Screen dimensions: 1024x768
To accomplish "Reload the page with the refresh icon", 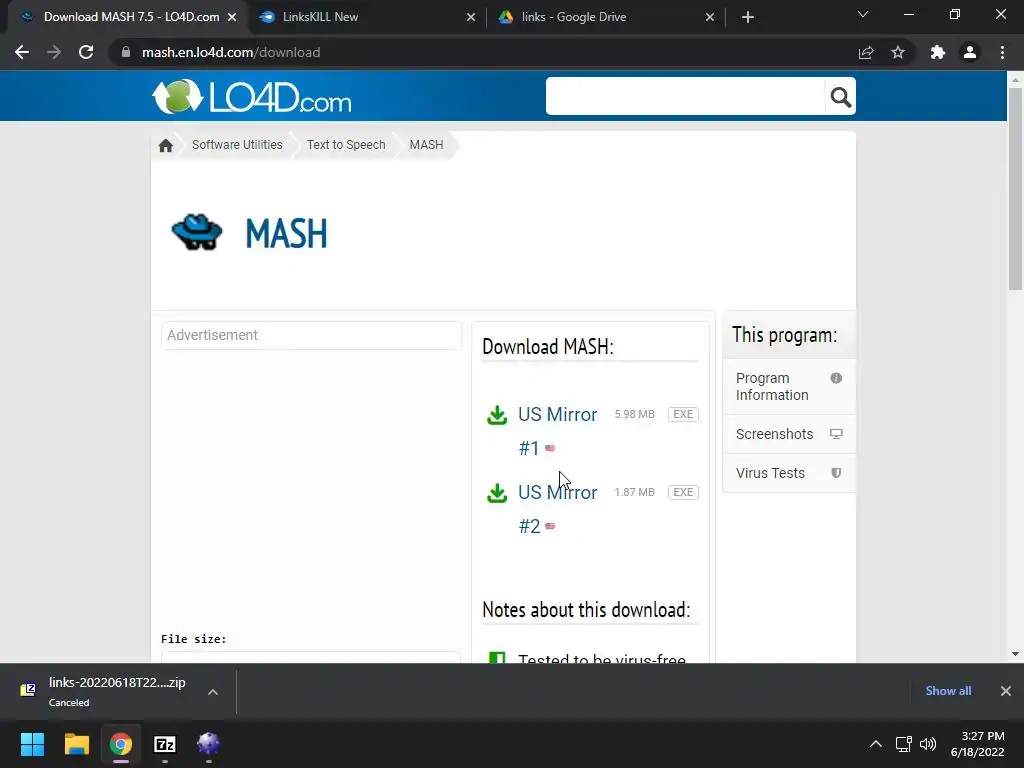I will 86,52.
